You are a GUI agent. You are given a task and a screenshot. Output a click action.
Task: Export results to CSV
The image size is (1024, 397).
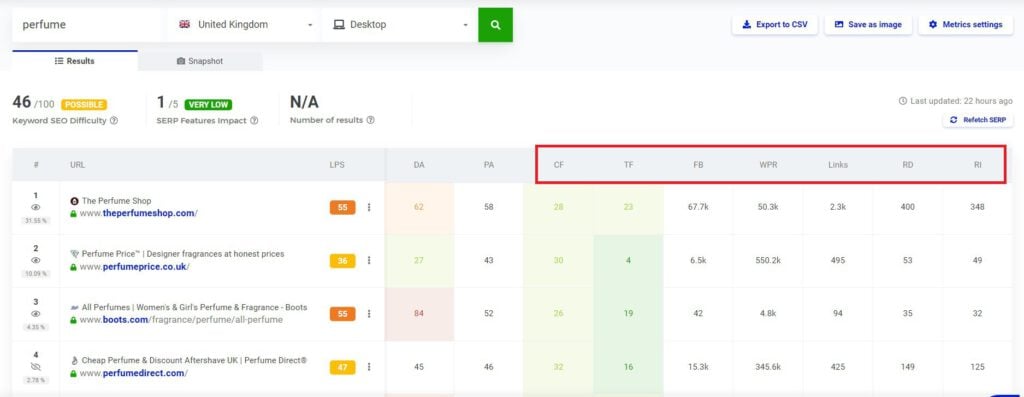click(x=775, y=25)
